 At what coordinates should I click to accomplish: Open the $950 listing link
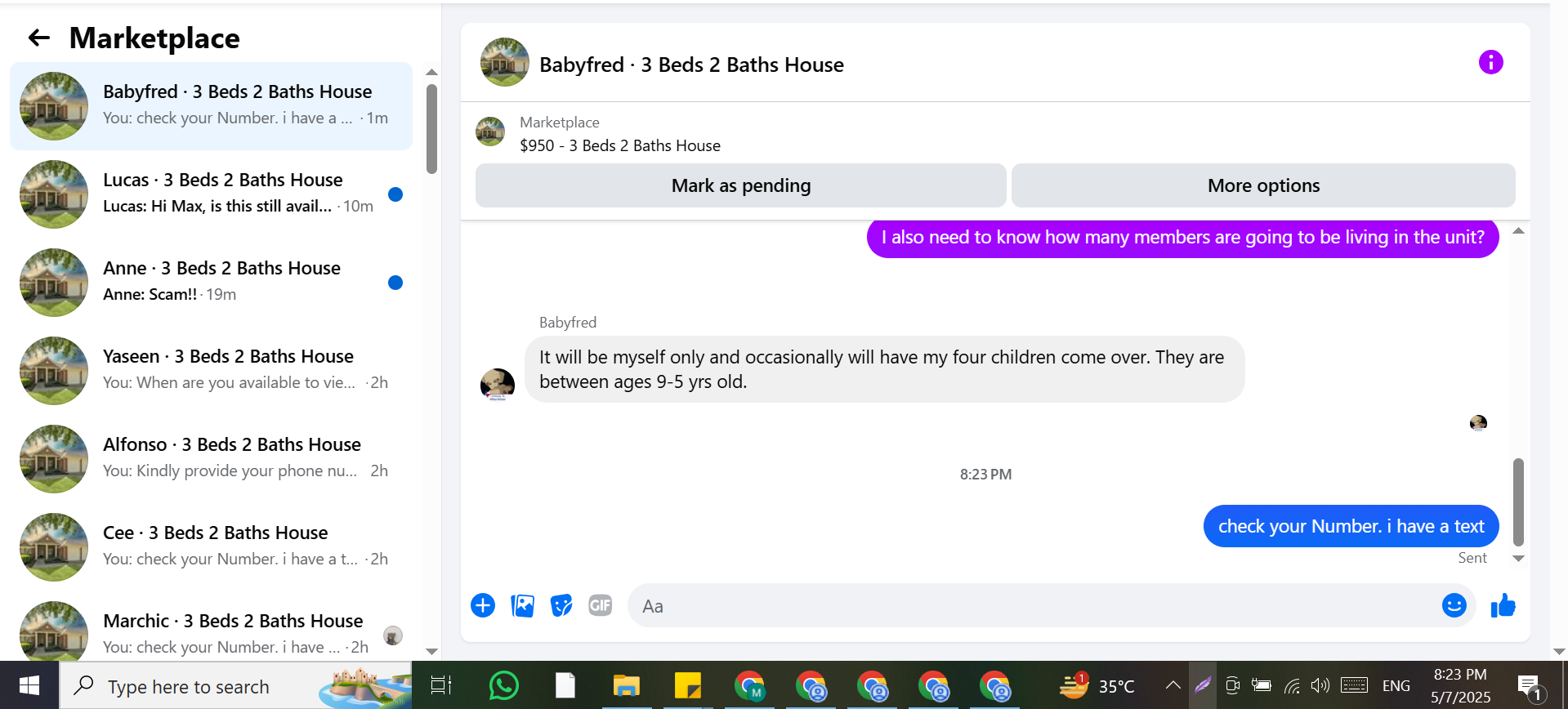pos(620,145)
